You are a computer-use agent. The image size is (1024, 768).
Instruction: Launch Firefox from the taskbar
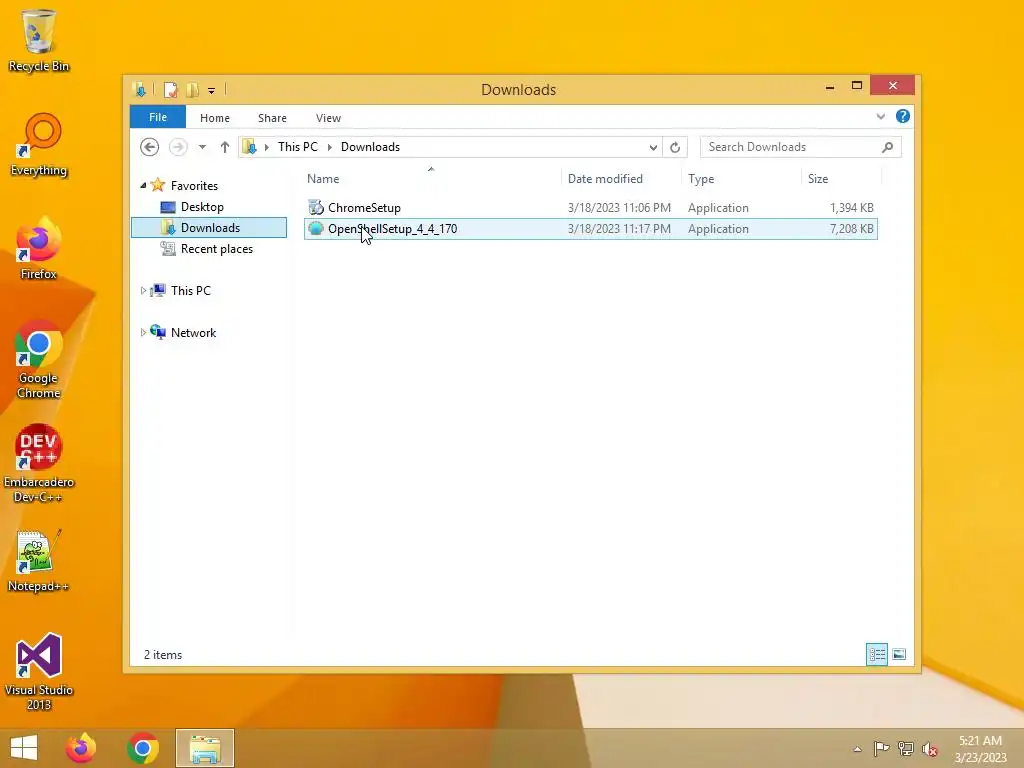(x=81, y=748)
